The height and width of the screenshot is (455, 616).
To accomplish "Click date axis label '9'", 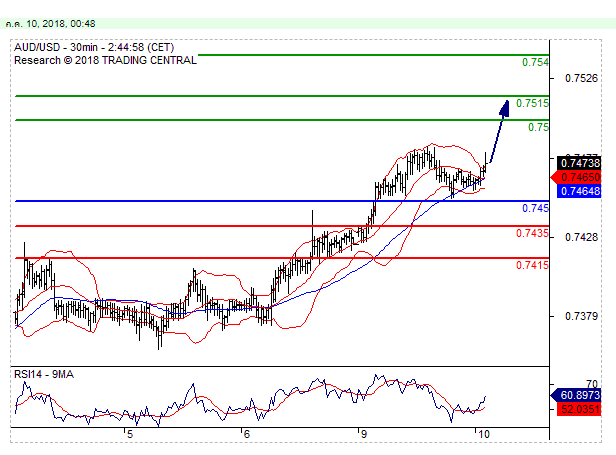I will click(x=363, y=434).
